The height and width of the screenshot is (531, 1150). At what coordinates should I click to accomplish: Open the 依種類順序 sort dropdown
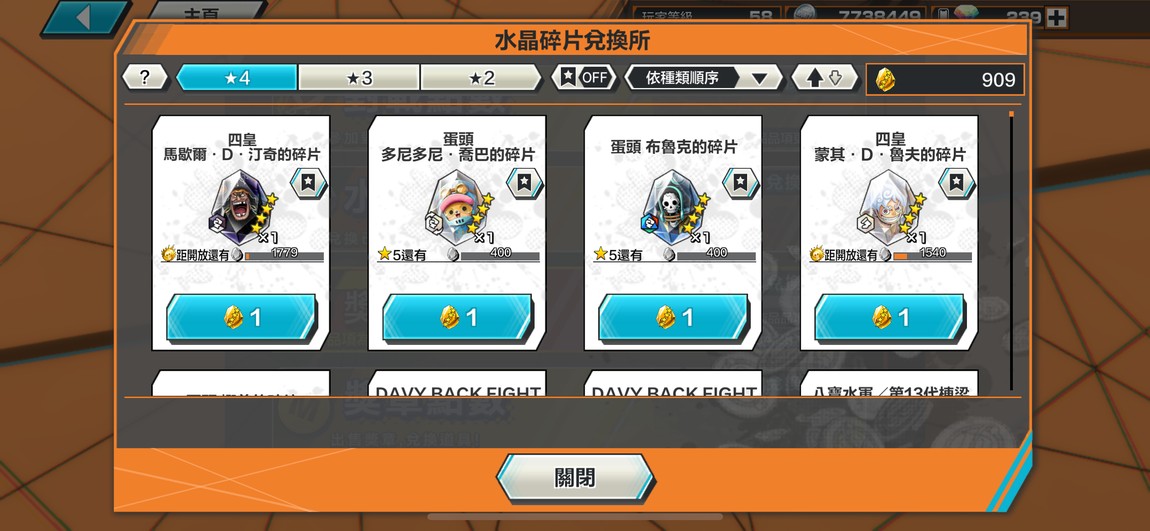pyautogui.click(x=703, y=78)
